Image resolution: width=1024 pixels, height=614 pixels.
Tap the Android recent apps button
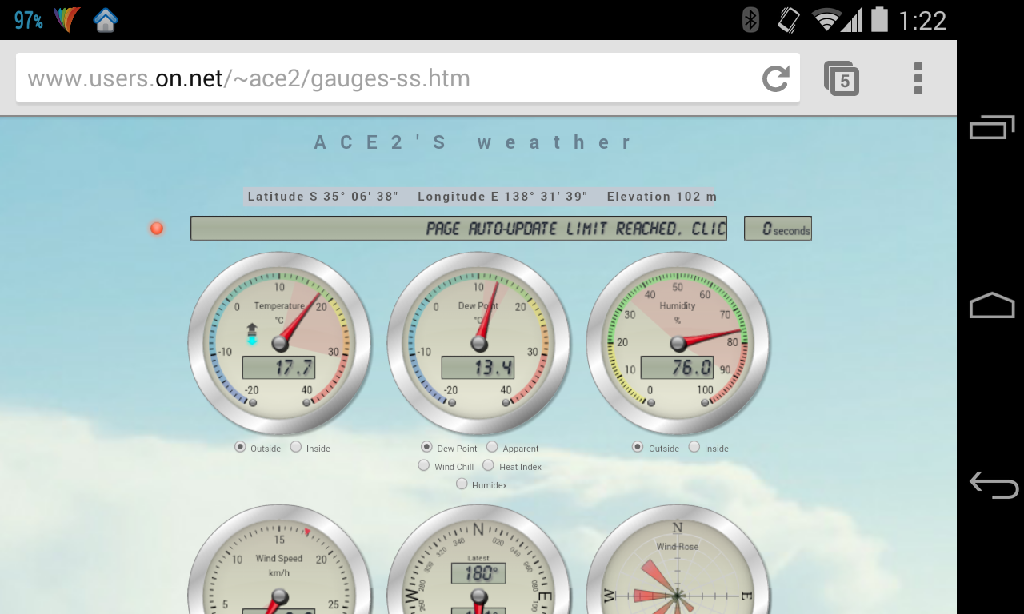point(991,127)
